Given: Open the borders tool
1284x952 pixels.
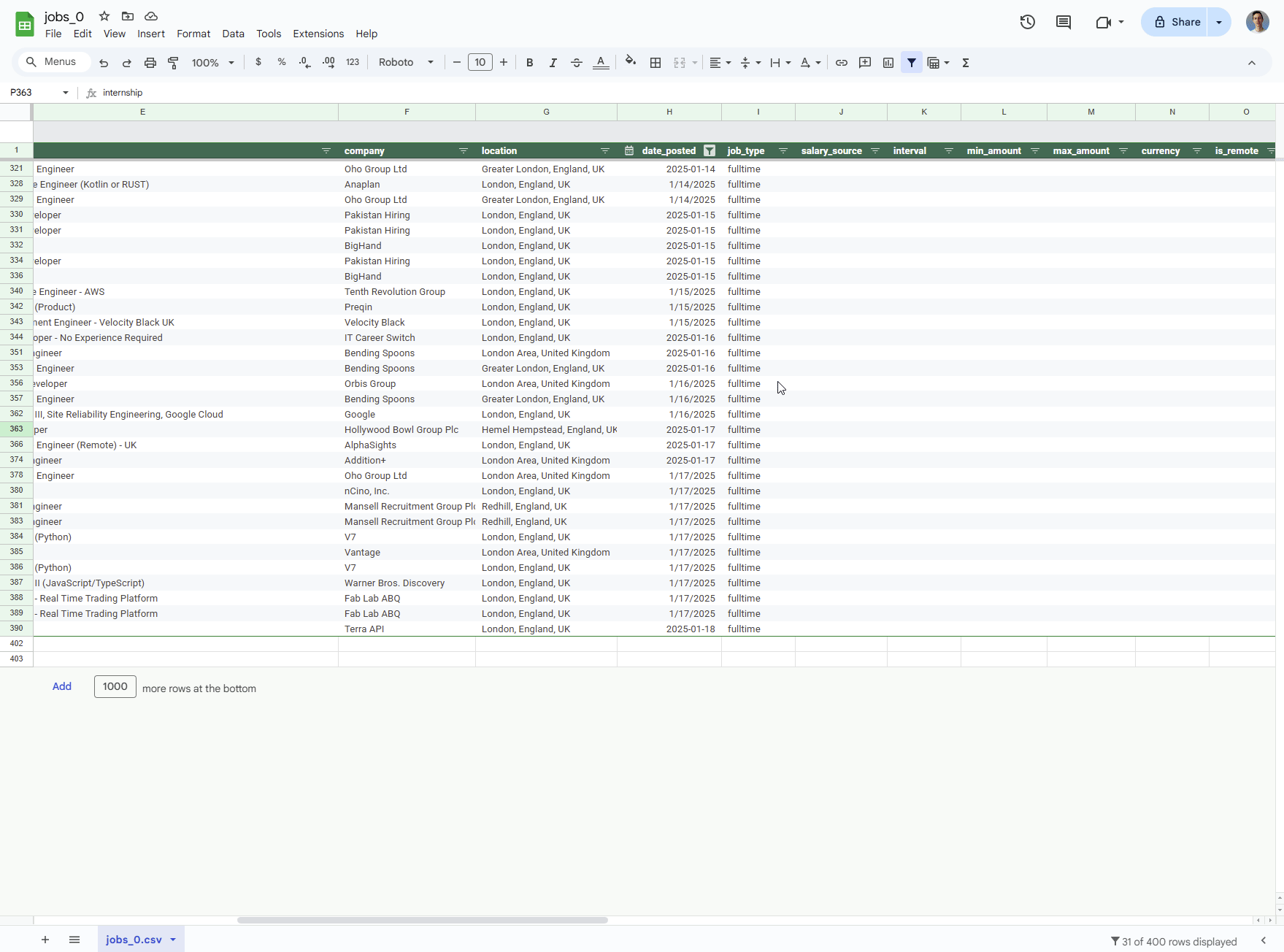Looking at the screenshot, I should pyautogui.click(x=656, y=63).
